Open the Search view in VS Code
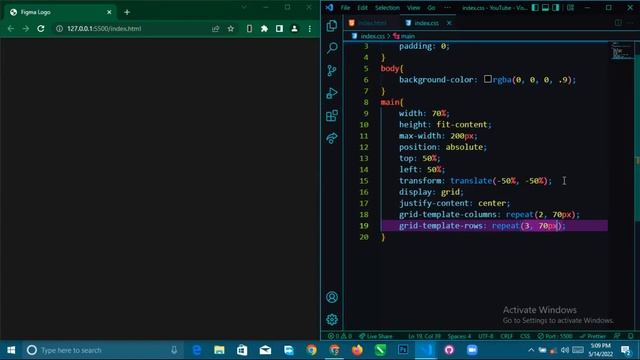640x360 pixels. (x=332, y=48)
